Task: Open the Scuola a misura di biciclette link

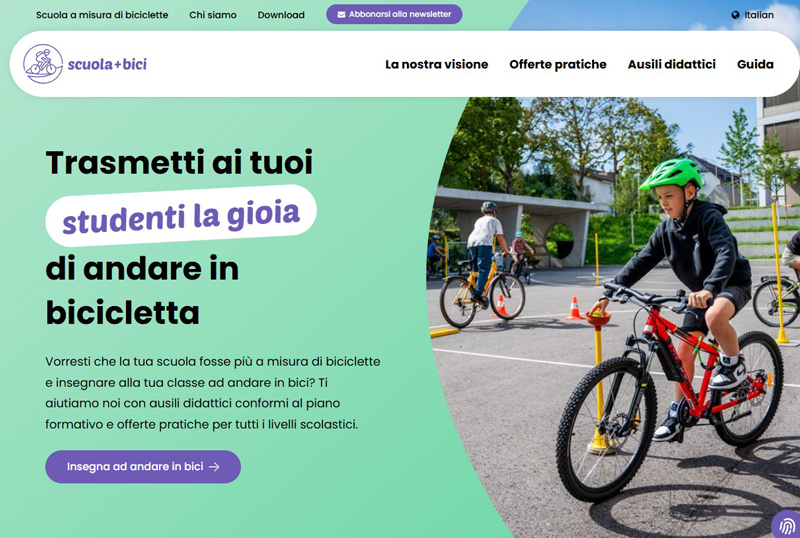Action: (102, 15)
